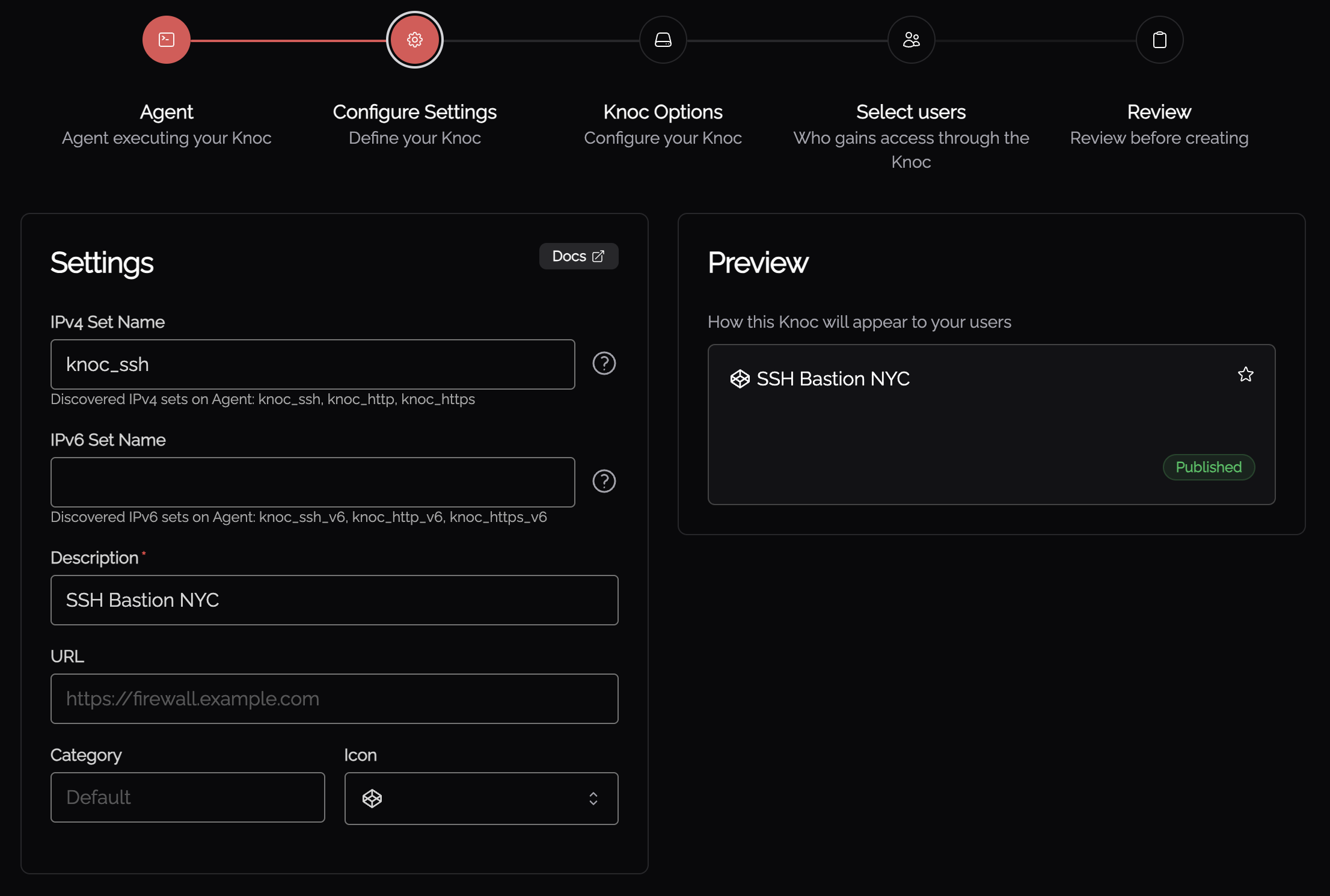
Task: Click the codepen icon in Preview card
Action: coord(740,379)
